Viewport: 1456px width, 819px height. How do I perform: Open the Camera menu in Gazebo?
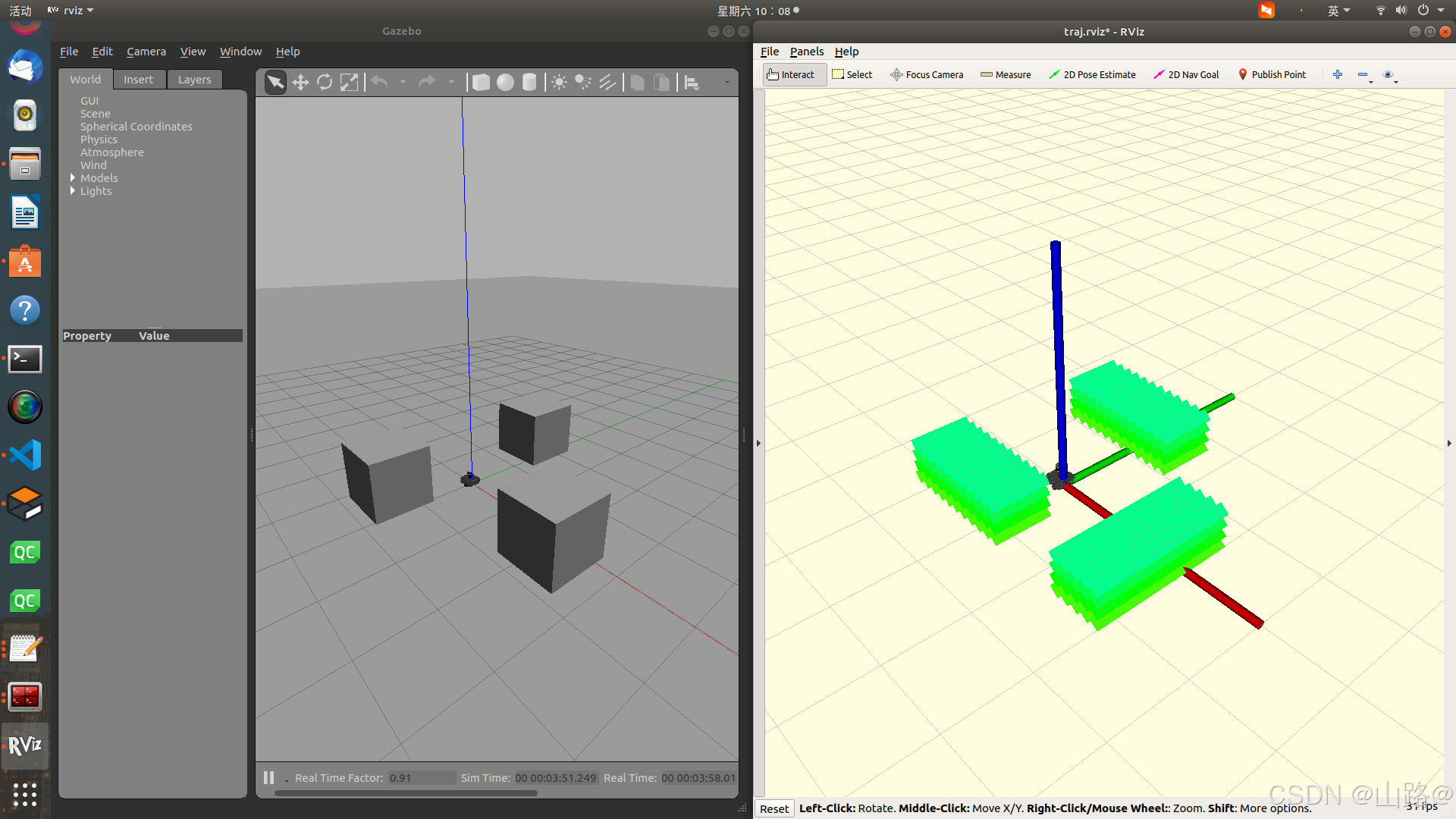tap(146, 51)
